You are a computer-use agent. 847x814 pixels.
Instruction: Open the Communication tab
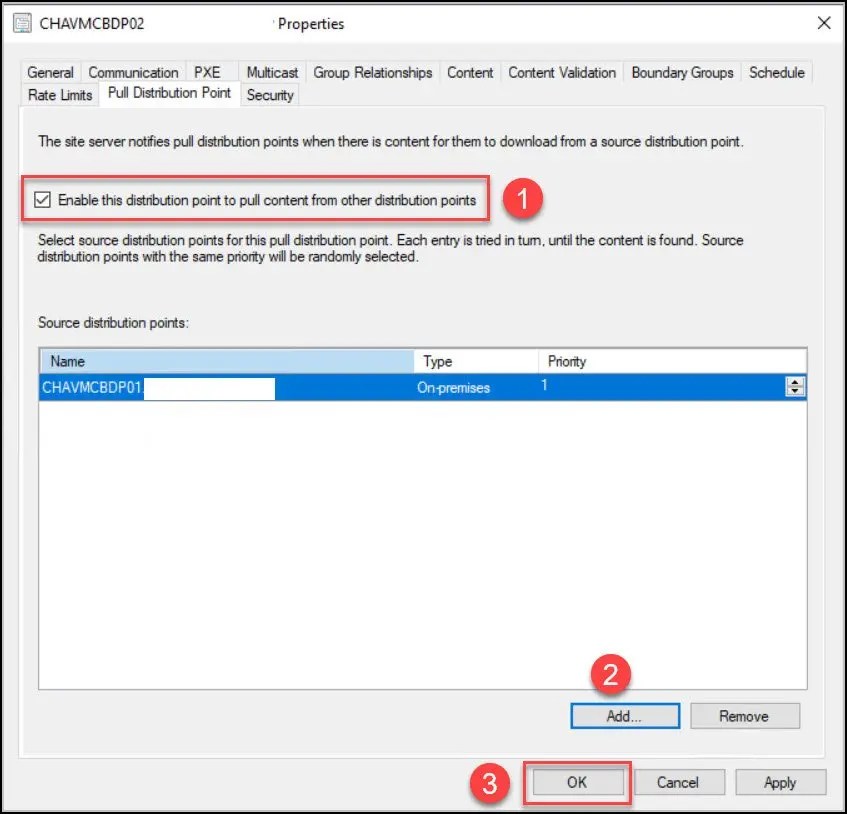[133, 72]
